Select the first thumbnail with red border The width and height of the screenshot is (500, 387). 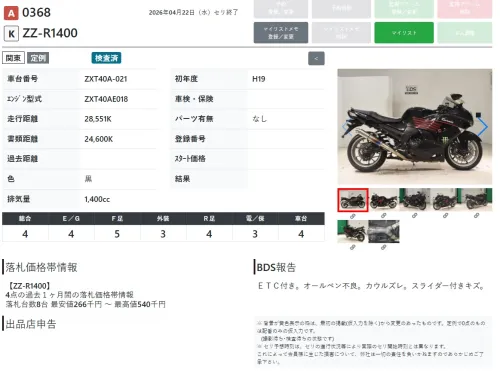(x=353, y=200)
